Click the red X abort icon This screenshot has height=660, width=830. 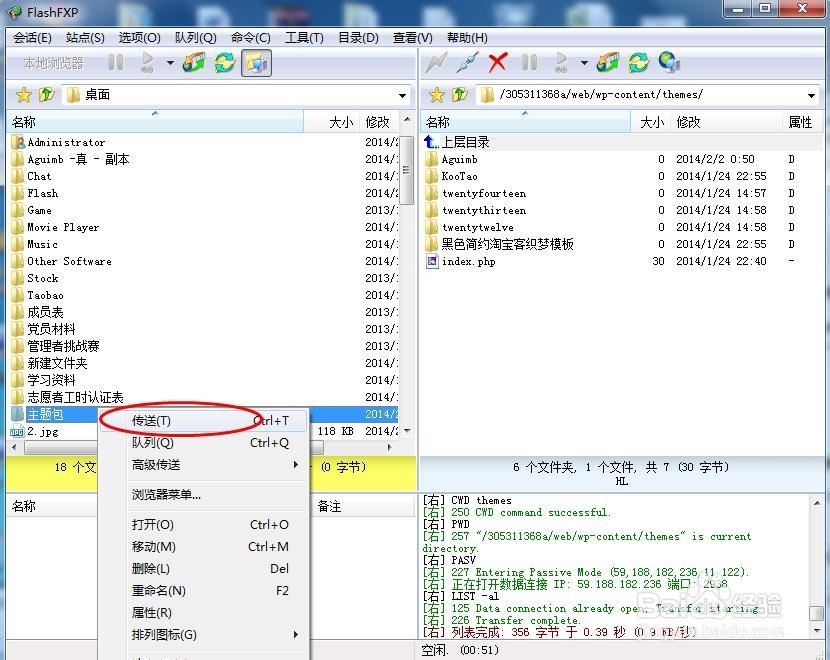click(x=498, y=62)
